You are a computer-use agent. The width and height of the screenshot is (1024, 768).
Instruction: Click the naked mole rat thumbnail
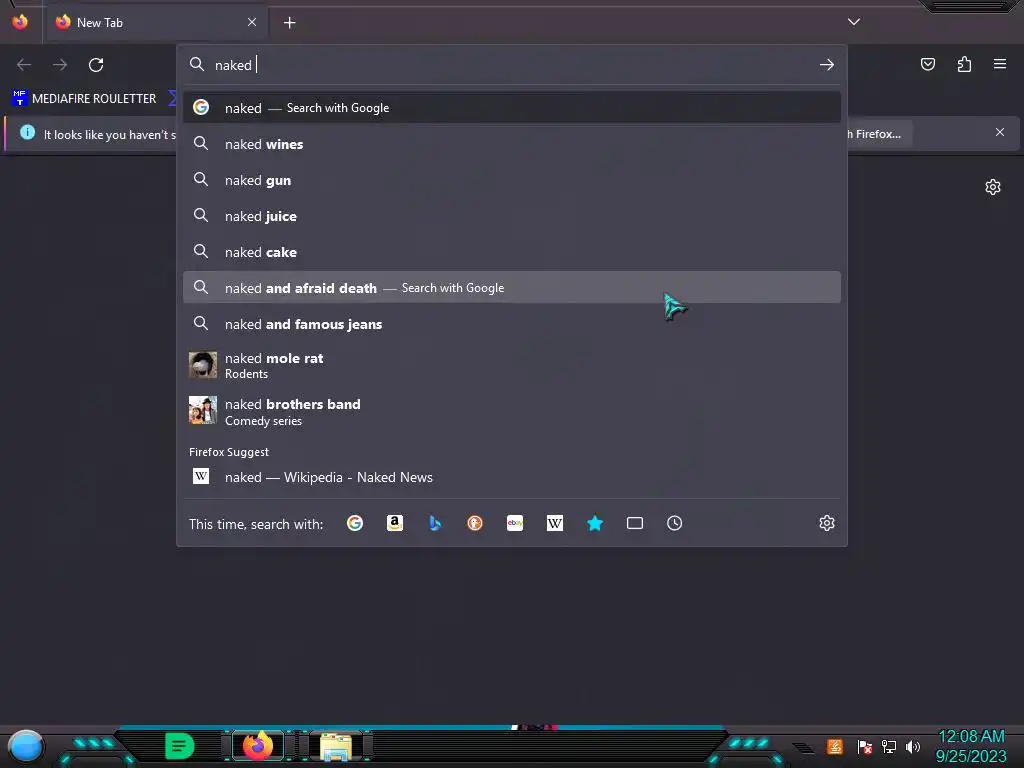pos(202,365)
